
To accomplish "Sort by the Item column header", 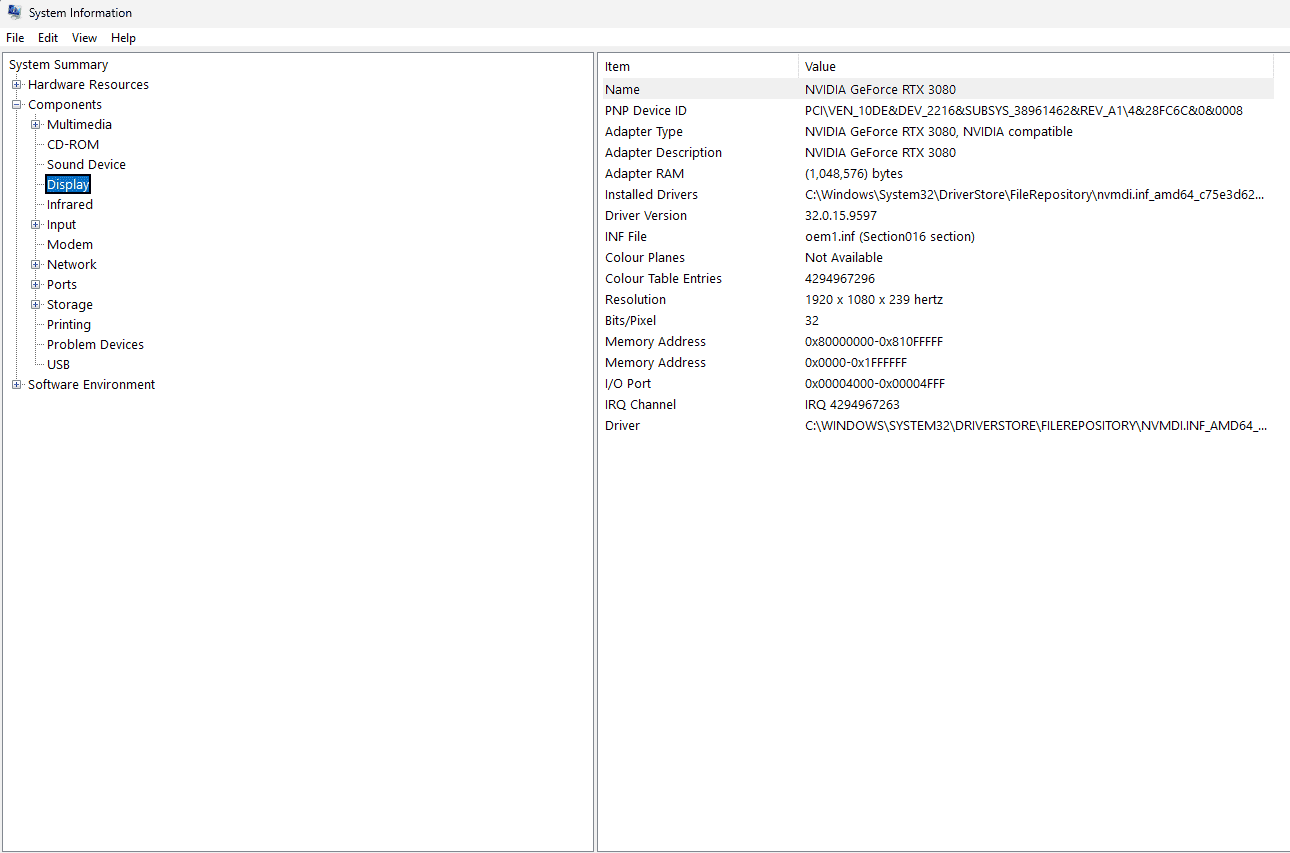I will (x=698, y=67).
